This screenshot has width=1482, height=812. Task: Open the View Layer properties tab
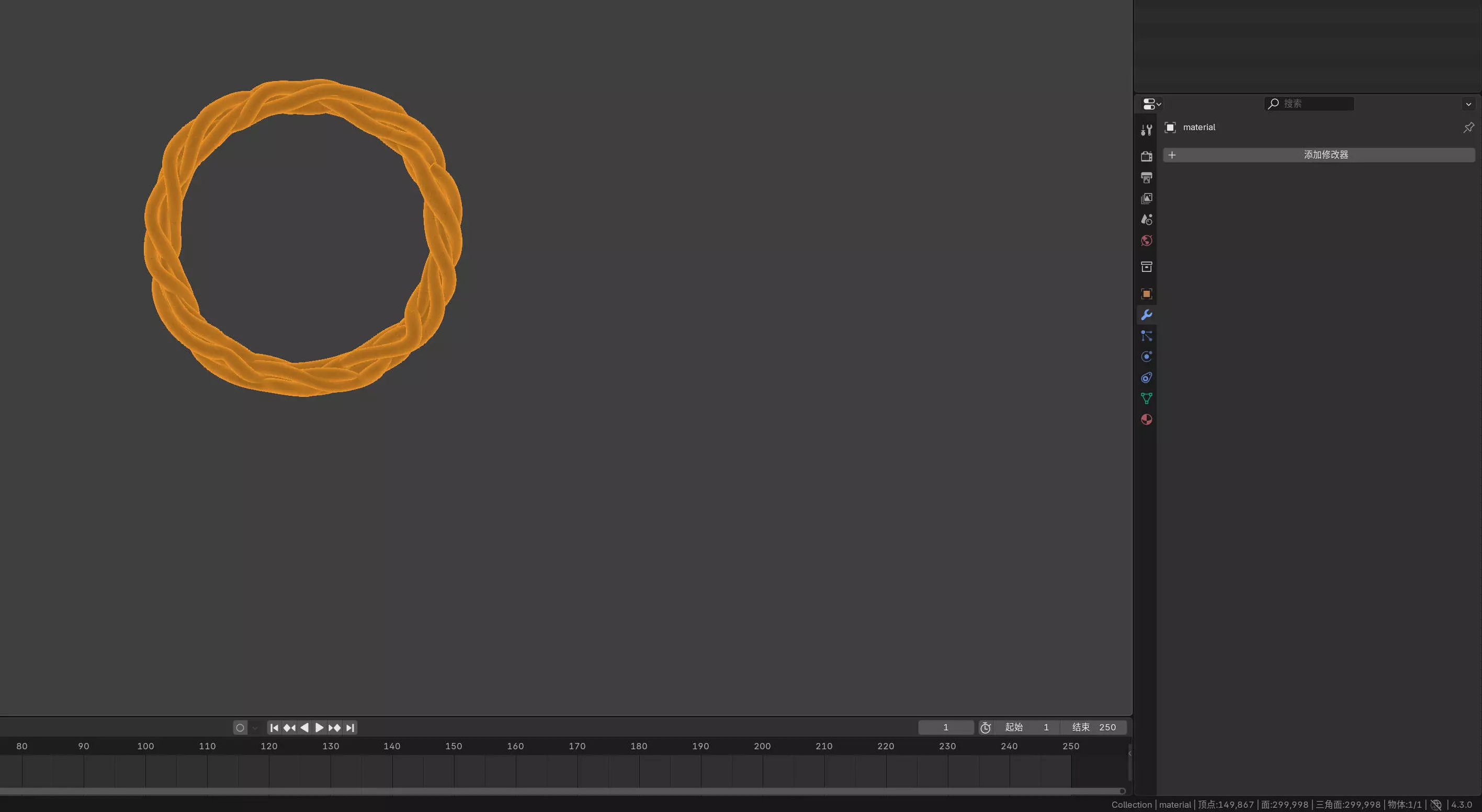(1146, 198)
